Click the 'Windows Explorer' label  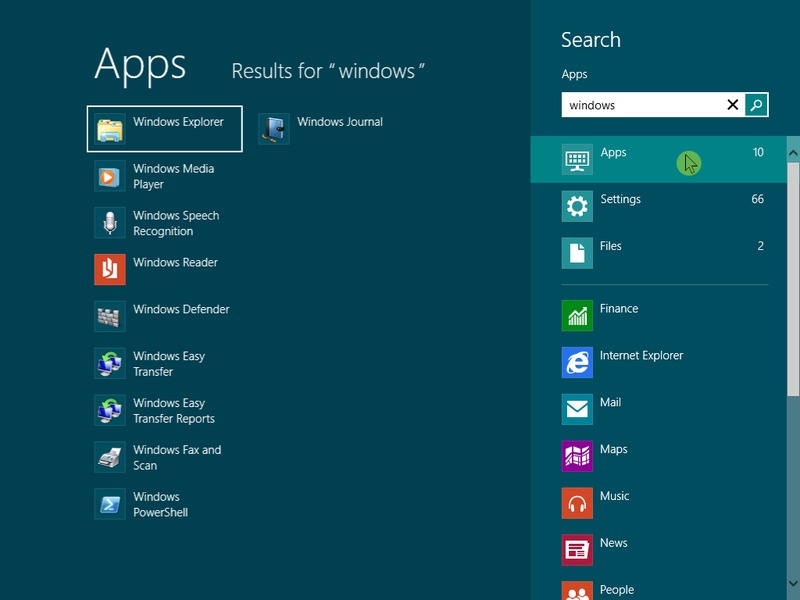point(179,122)
